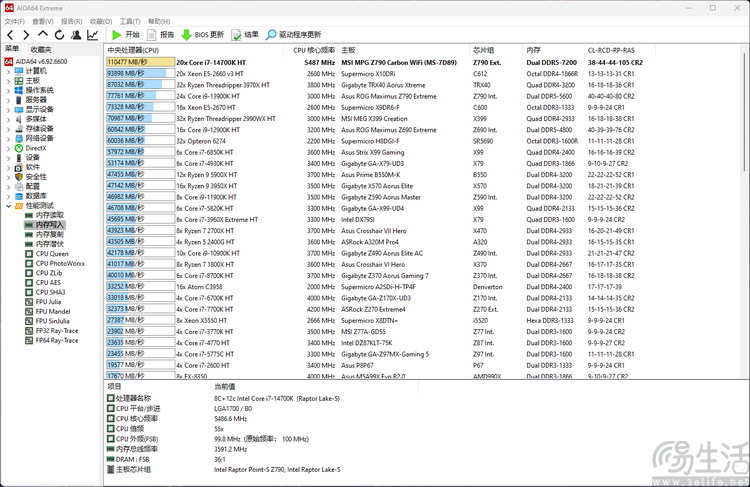Click 驱动程序更新 driver update button
This screenshot has height=487, width=750.
(x=294, y=34)
